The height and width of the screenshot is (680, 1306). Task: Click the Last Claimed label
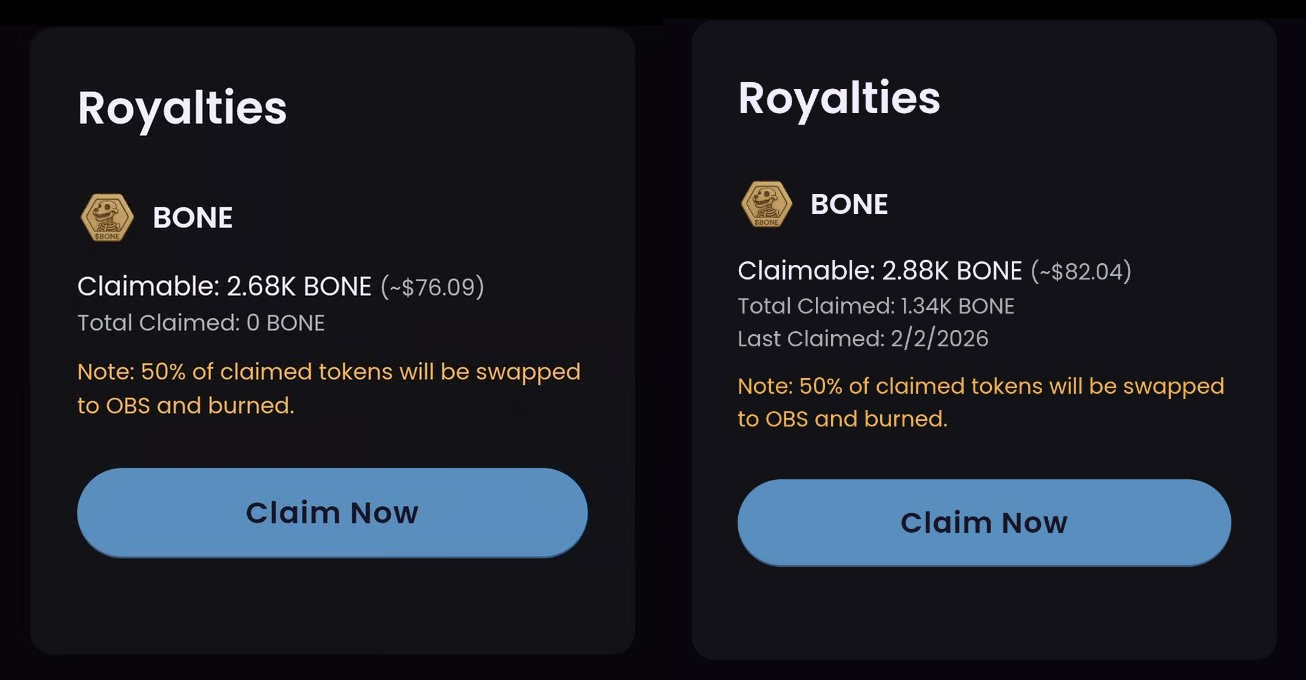809,339
